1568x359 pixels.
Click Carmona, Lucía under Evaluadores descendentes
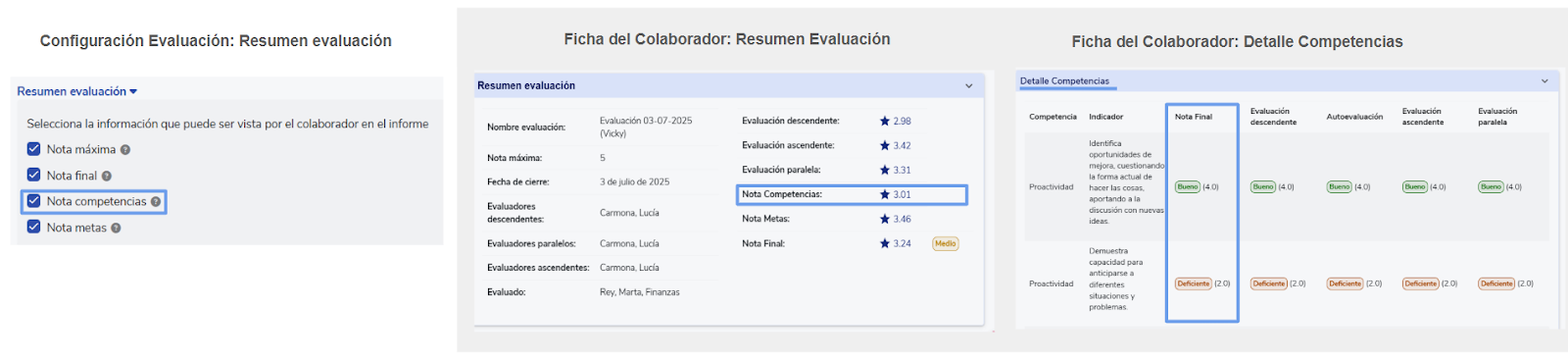pos(629,213)
